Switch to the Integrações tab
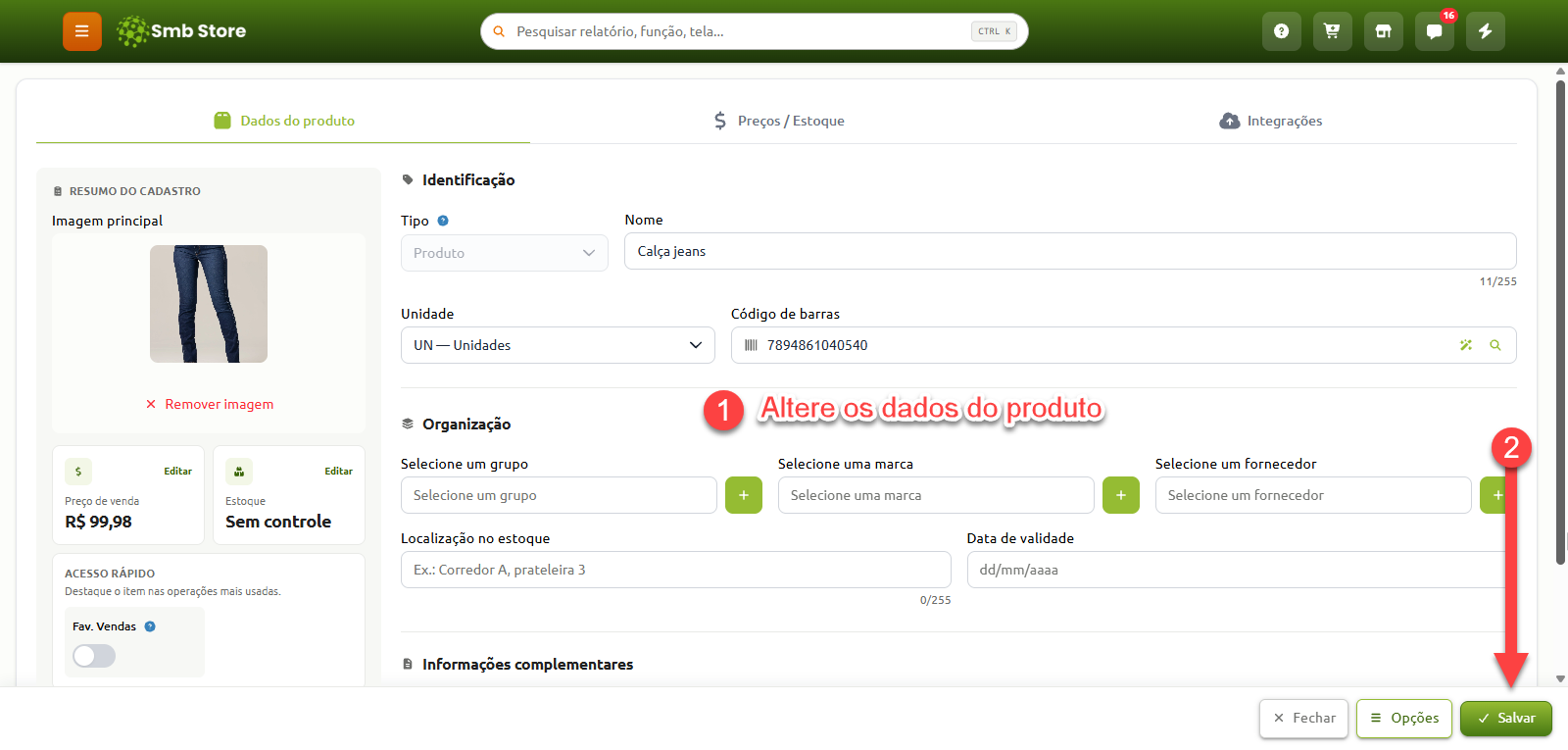The width and height of the screenshot is (1568, 750). coord(1271,121)
